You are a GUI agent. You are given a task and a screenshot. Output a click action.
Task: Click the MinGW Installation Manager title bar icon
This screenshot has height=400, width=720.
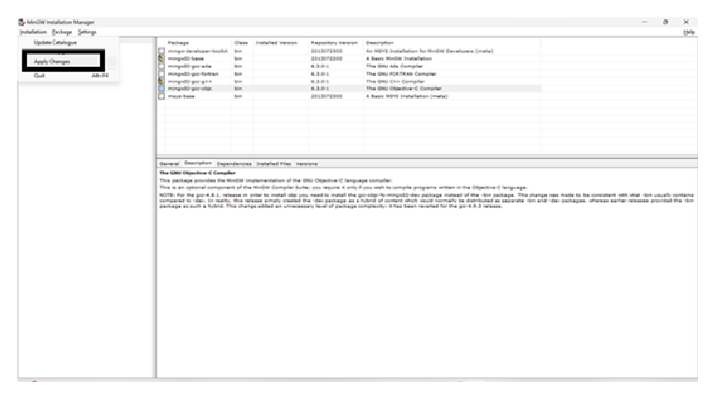point(22,22)
